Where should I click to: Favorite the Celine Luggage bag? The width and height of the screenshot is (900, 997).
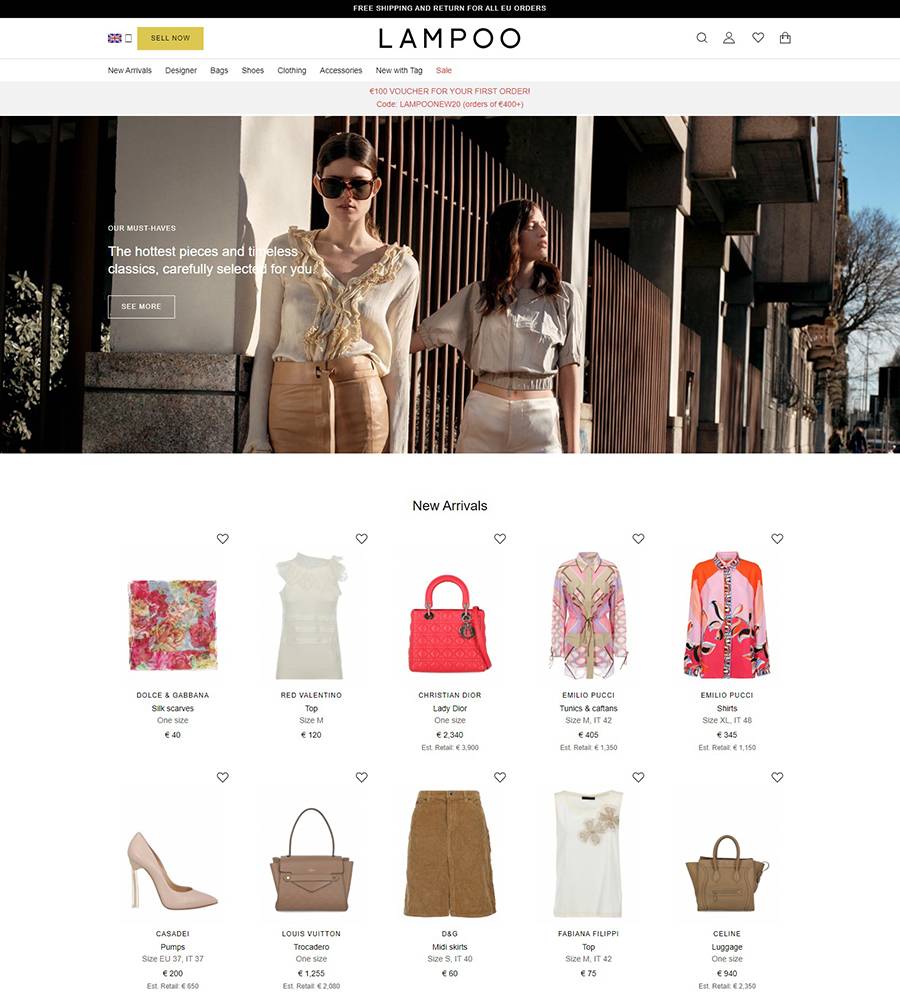(x=777, y=777)
